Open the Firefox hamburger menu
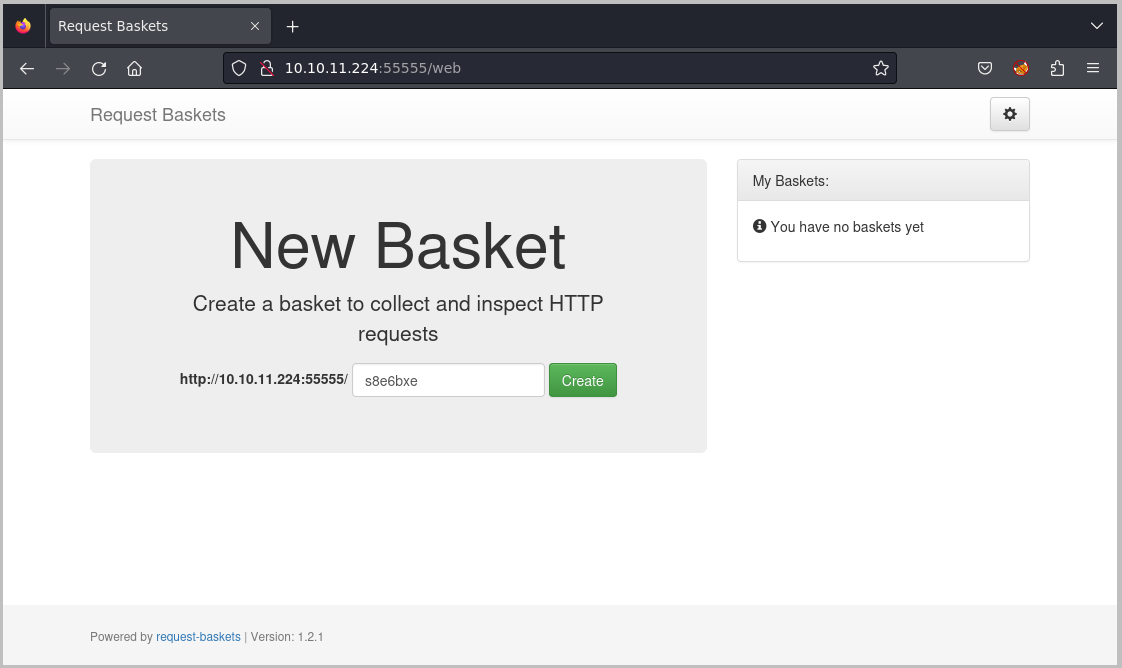This screenshot has height=668, width=1122. 1093,68
